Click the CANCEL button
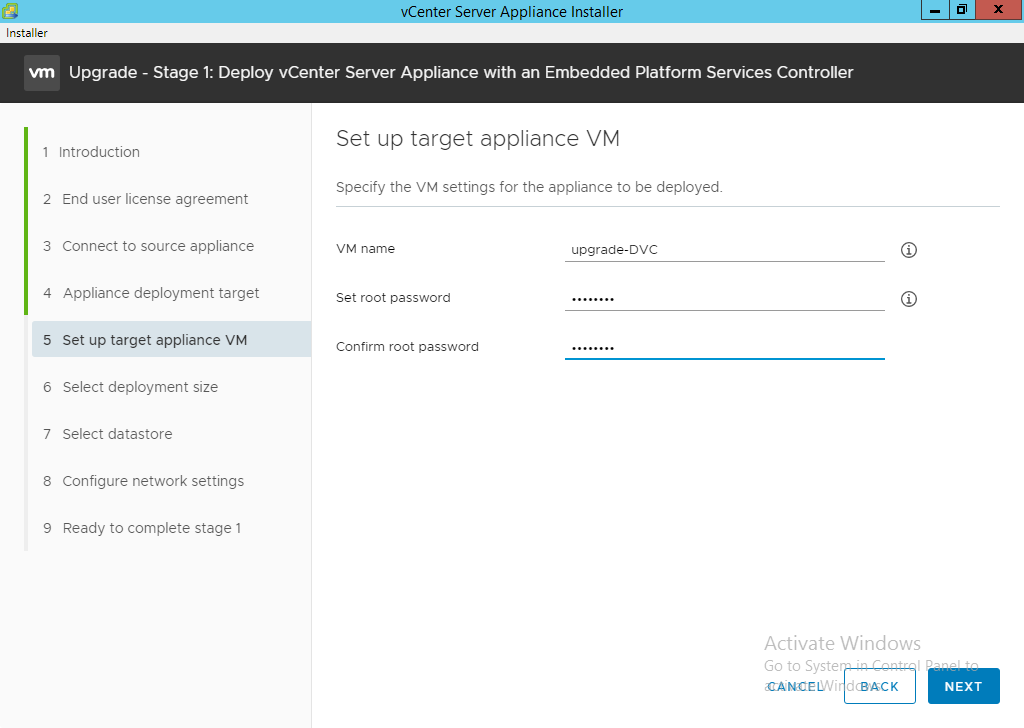Screen dimensions: 1024x728 pyautogui.click(x=795, y=687)
